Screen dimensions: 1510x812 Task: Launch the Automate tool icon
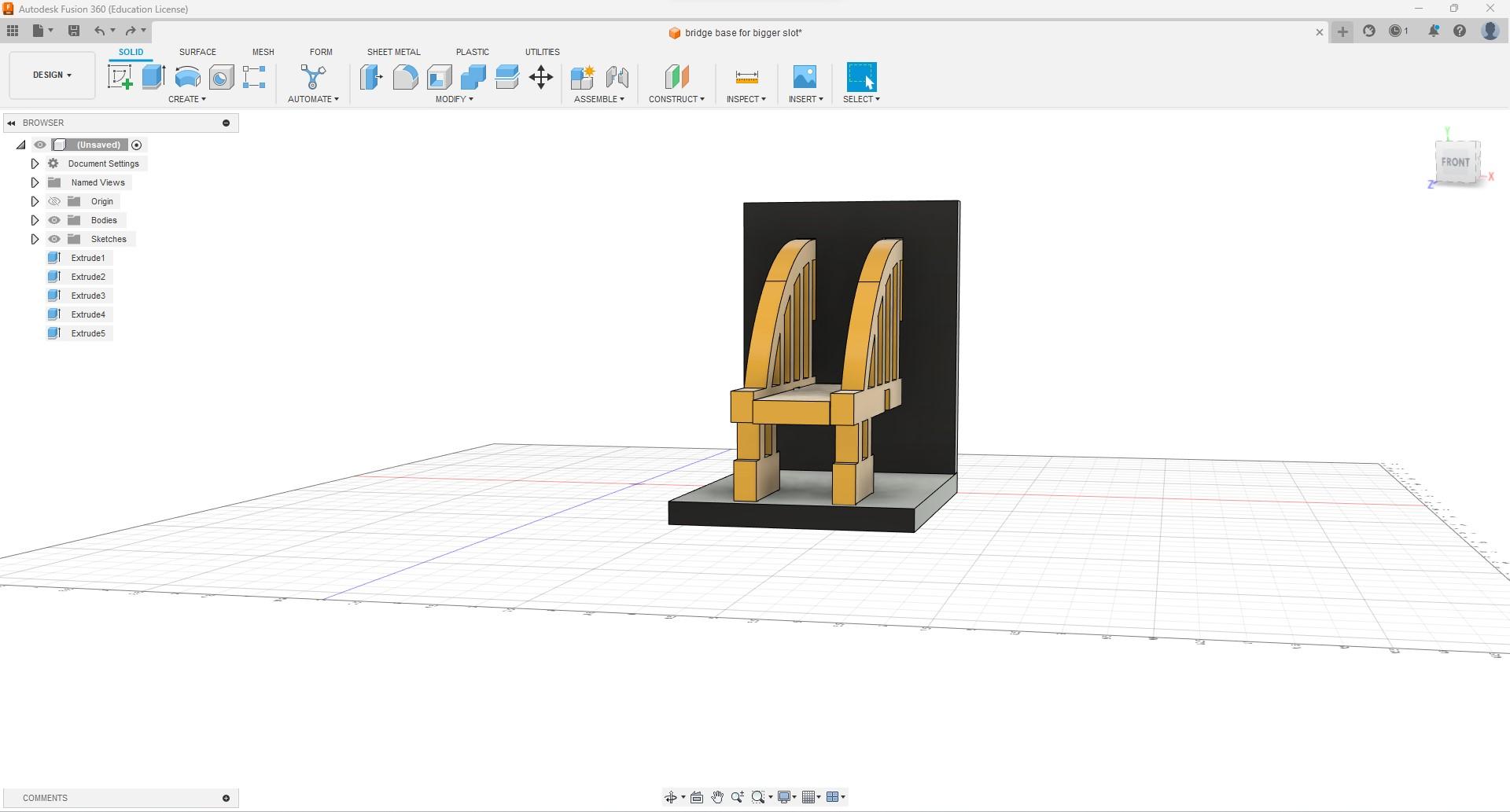[313, 77]
